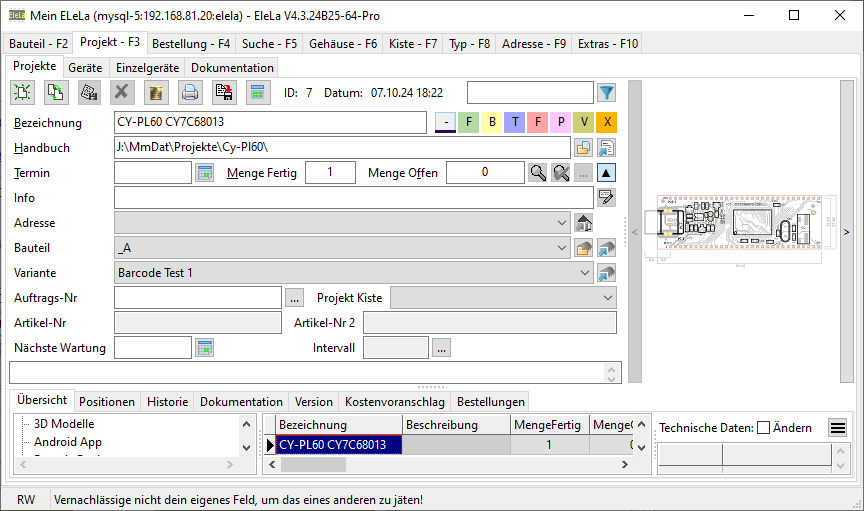Enable the Ändern checkbox
Viewport: 864px width, 511px height.
pyautogui.click(x=763, y=428)
